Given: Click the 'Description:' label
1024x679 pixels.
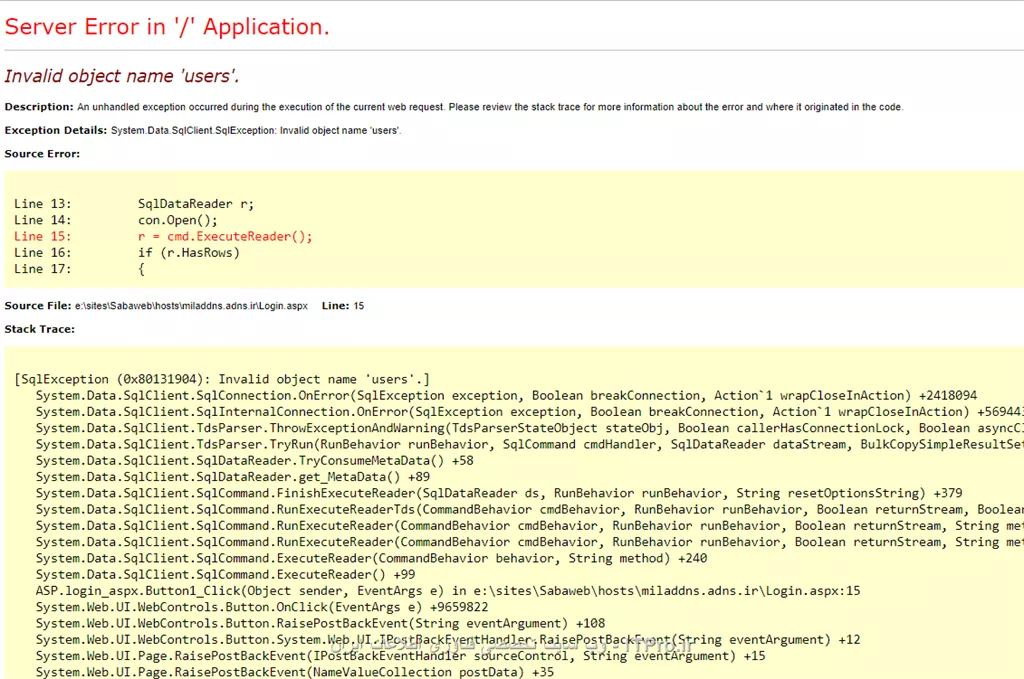Looking at the screenshot, I should point(39,106).
